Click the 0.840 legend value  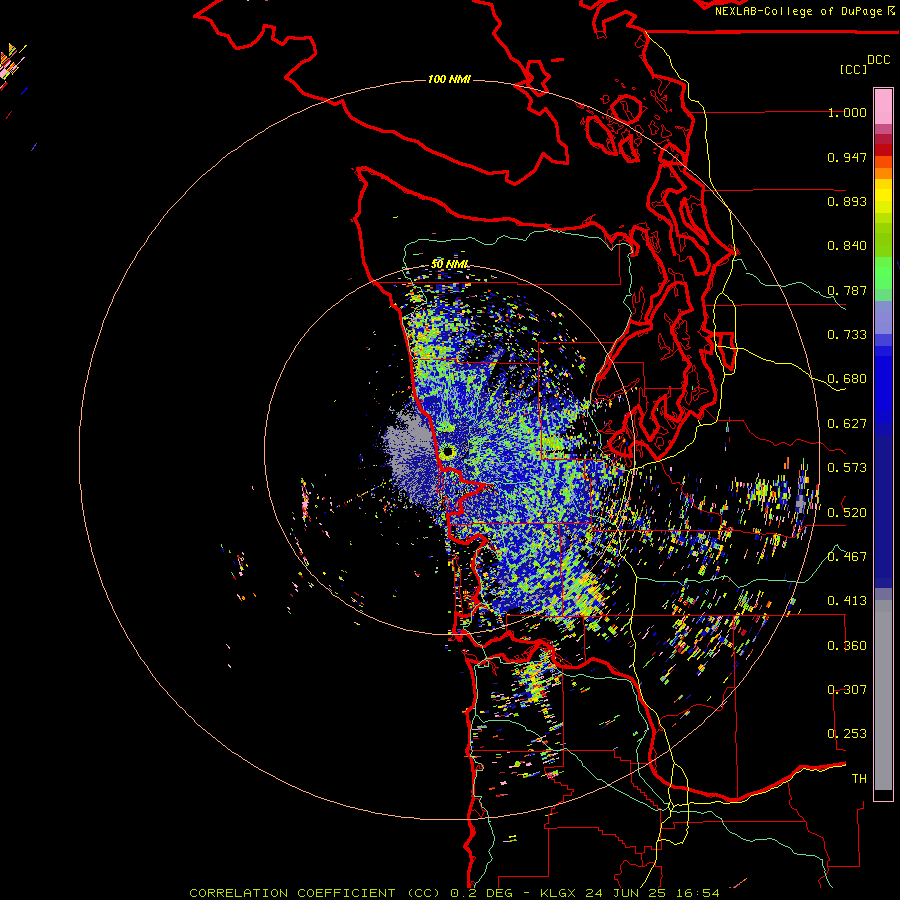(847, 246)
